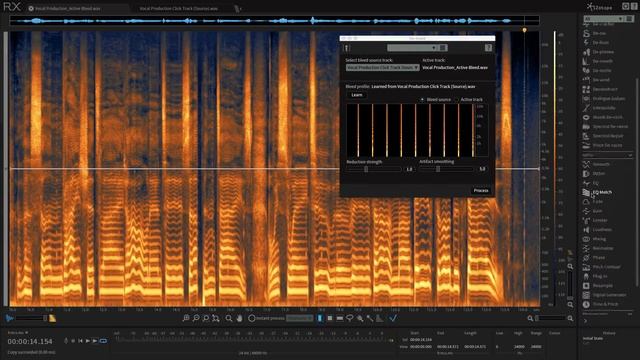The width and height of the screenshot is (640, 360).
Task: Open the Signal Generator module
Action: 609,295
